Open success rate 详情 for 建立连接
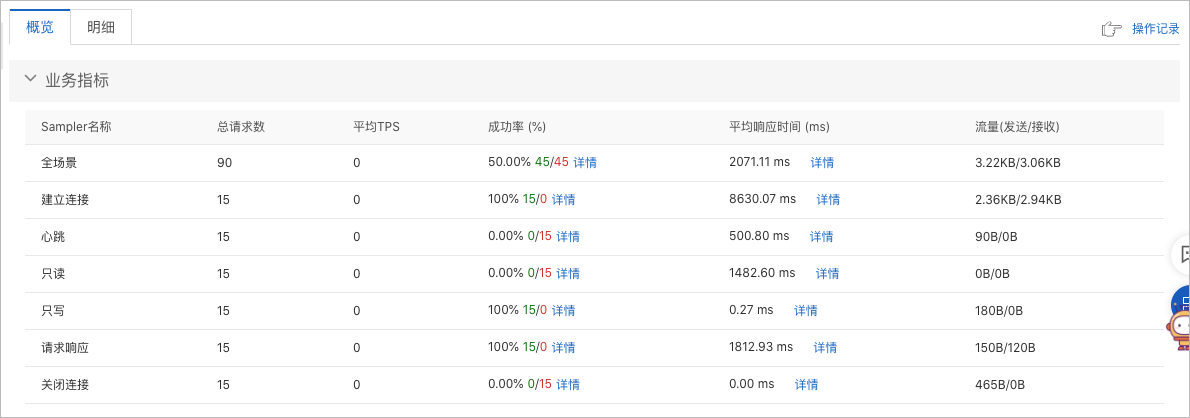Screen dimensions: 1190x418 coord(563,200)
